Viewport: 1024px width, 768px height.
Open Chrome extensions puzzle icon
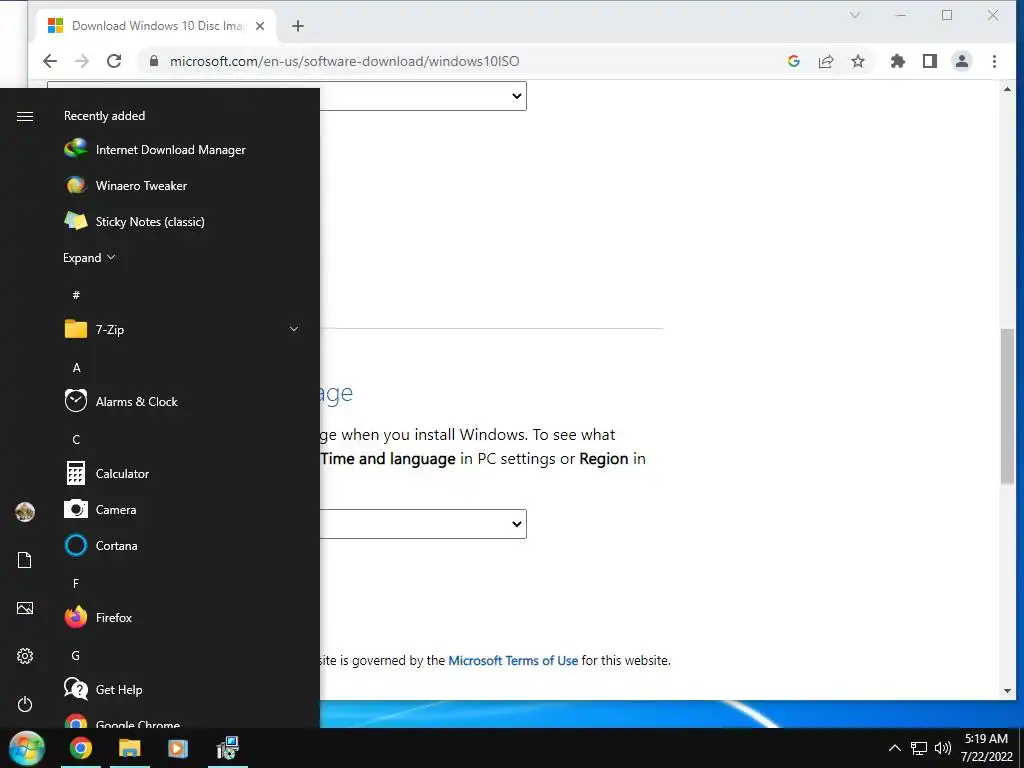click(x=898, y=61)
